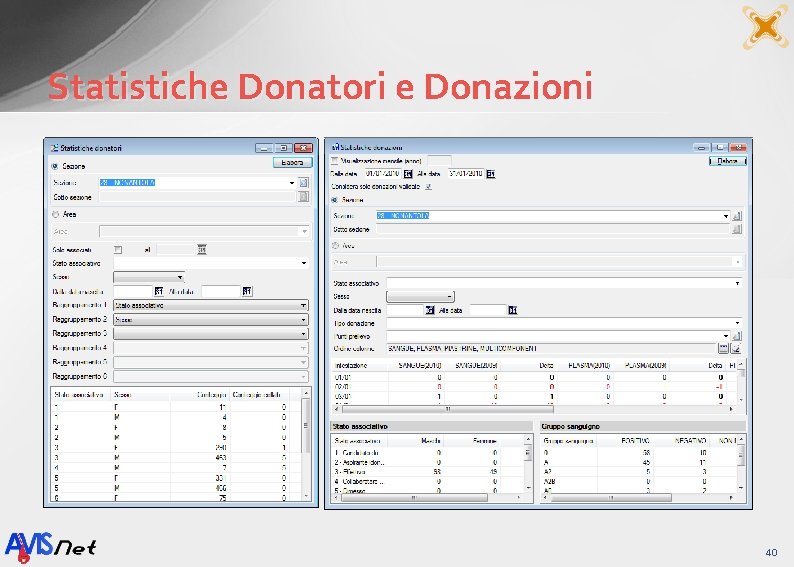Click POSITIVO column header in Gruppo sanguigno

pyautogui.click(x=625, y=441)
